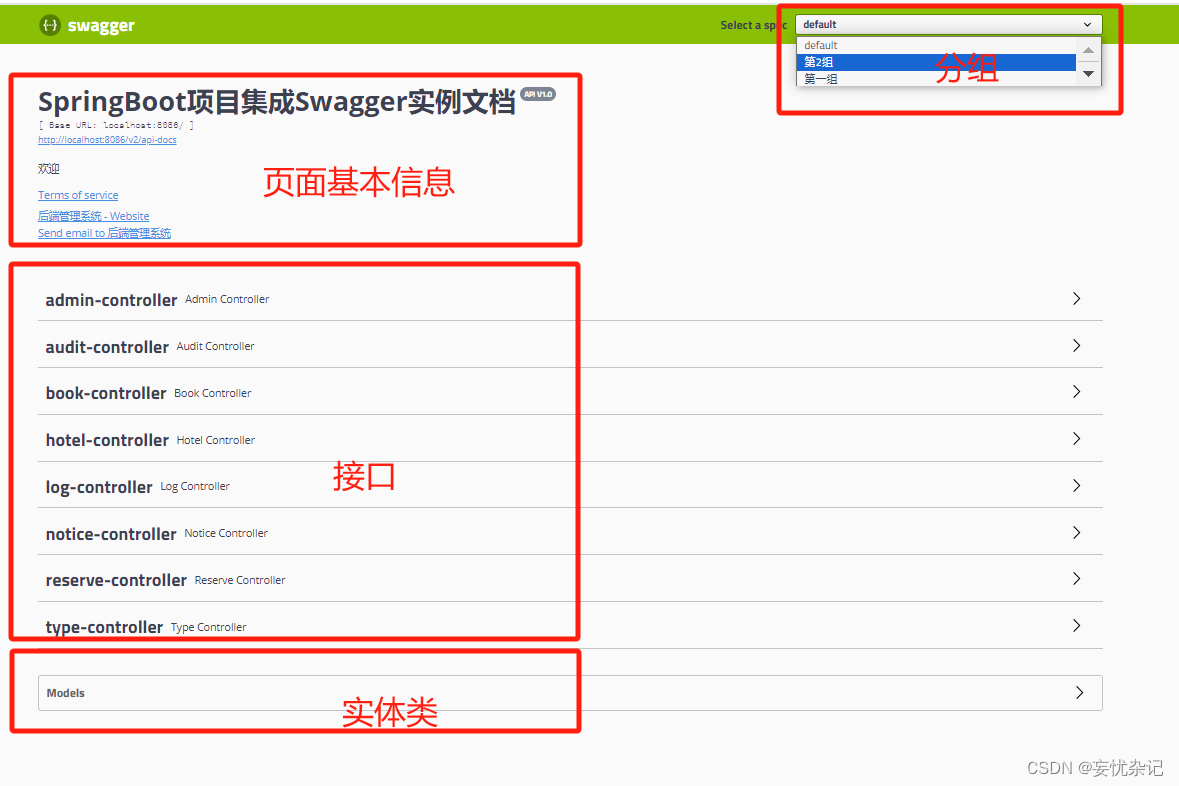Image resolution: width=1179 pixels, height=786 pixels.
Task: Click the 'Reserve Controller' description text
Action: (x=240, y=580)
